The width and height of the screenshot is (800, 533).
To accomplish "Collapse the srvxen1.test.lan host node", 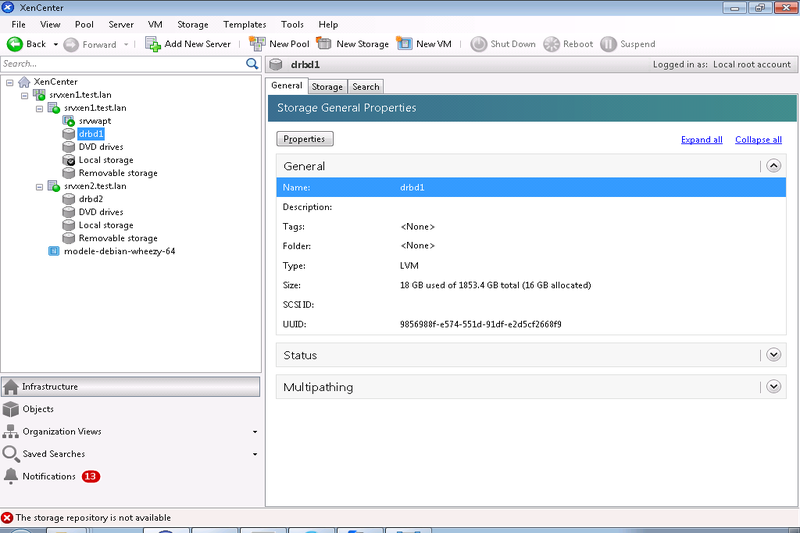I will 39,109.
